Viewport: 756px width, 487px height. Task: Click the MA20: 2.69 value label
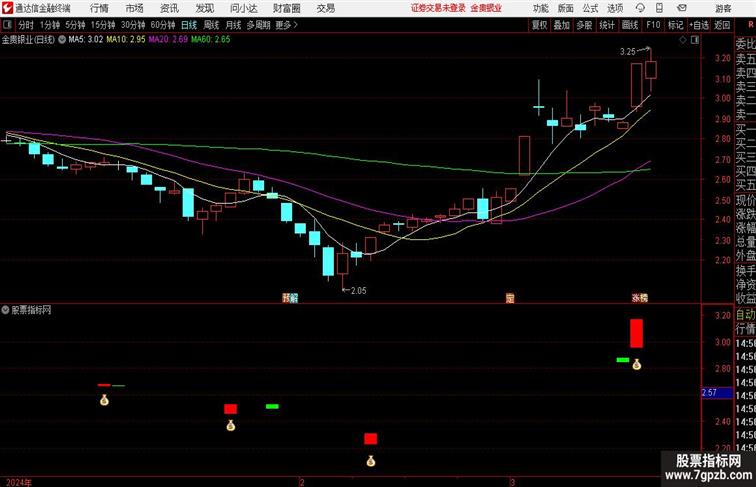168,40
